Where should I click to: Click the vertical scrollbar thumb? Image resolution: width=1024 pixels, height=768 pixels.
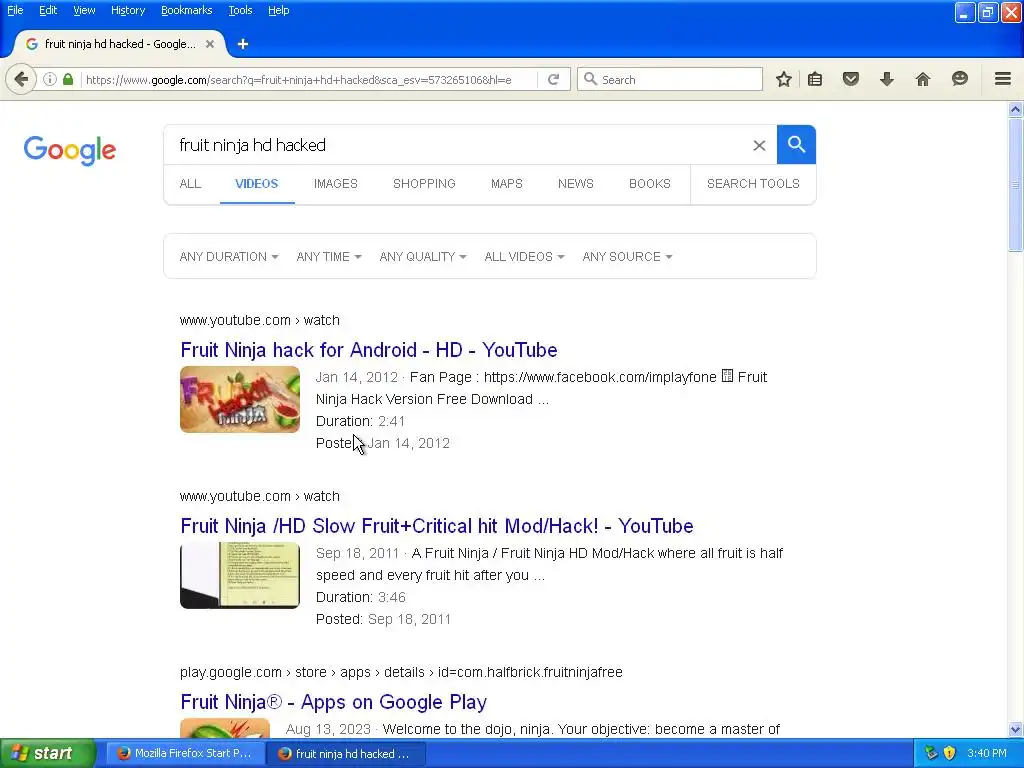pos(1015,184)
